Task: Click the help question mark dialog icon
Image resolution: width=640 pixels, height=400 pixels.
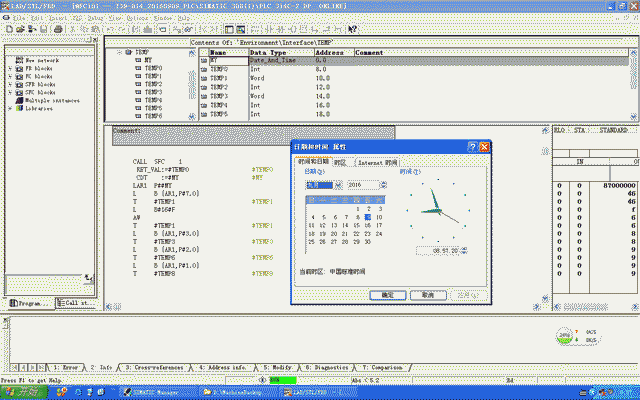Action: pos(471,147)
